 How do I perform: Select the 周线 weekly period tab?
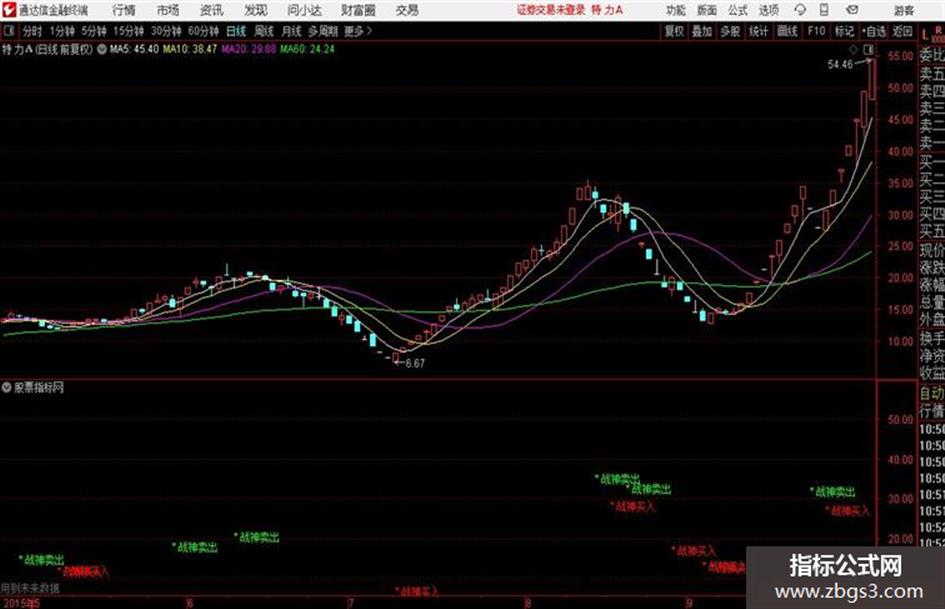click(264, 31)
